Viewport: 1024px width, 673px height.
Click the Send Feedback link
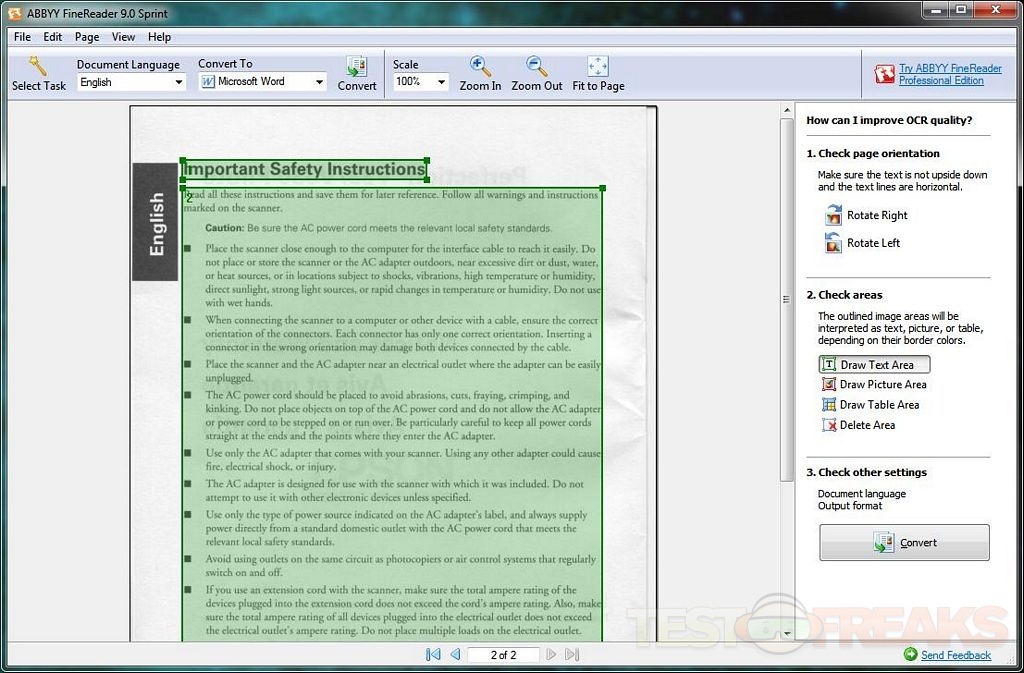click(956, 655)
